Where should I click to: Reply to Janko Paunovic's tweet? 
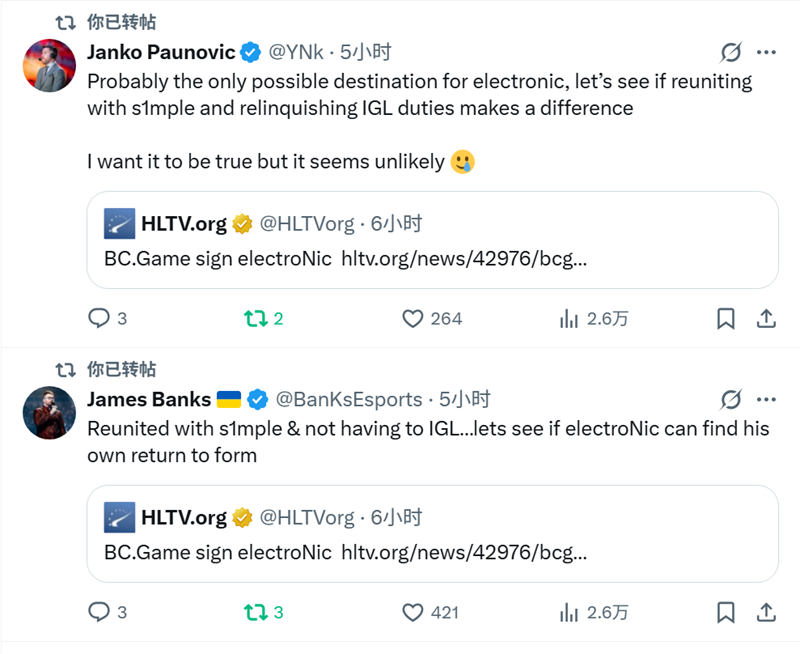tap(100, 318)
